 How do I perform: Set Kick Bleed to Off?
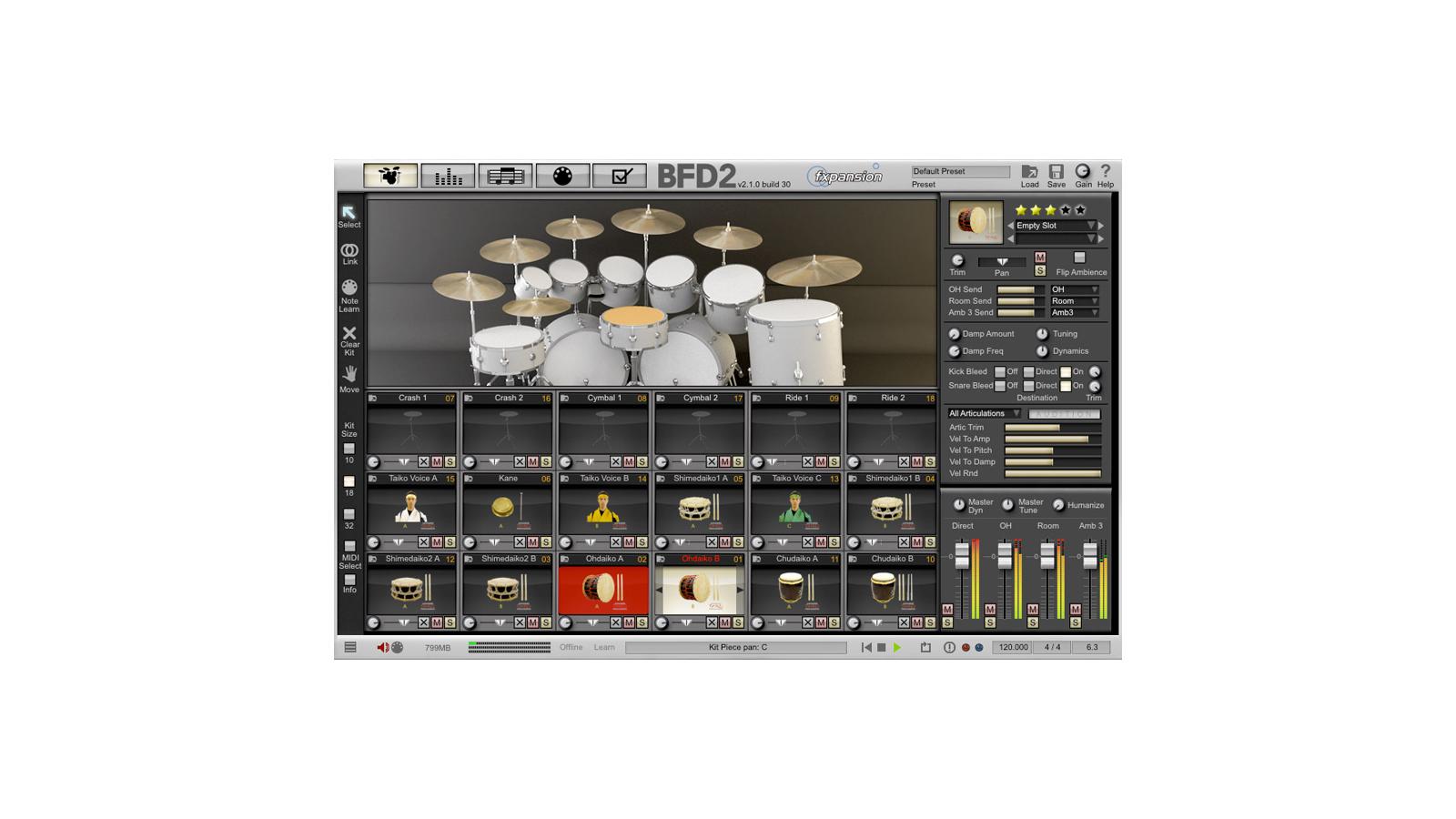(999, 372)
